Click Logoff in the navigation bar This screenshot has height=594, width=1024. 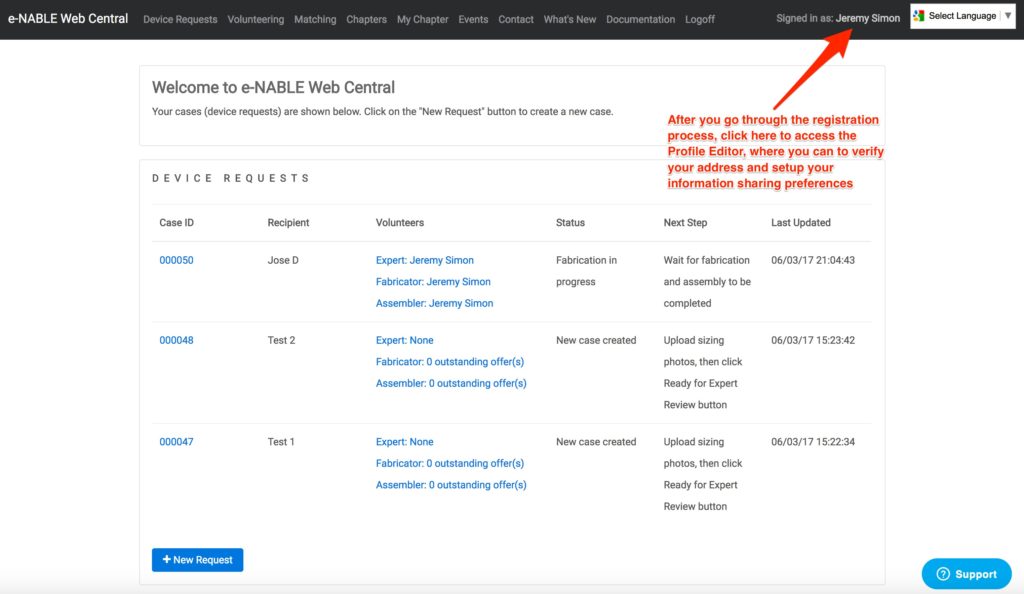(x=699, y=20)
